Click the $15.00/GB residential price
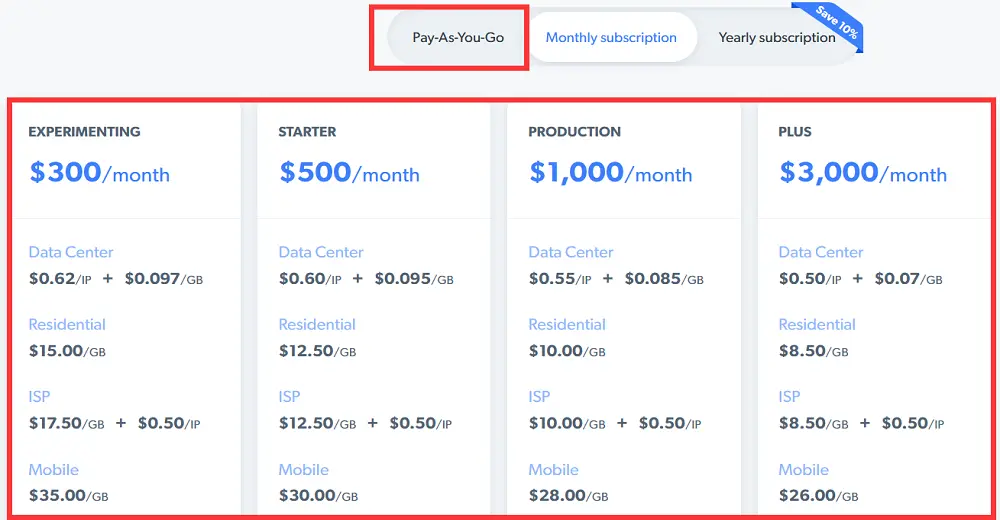Image resolution: width=1000 pixels, height=520 pixels. click(x=67, y=351)
